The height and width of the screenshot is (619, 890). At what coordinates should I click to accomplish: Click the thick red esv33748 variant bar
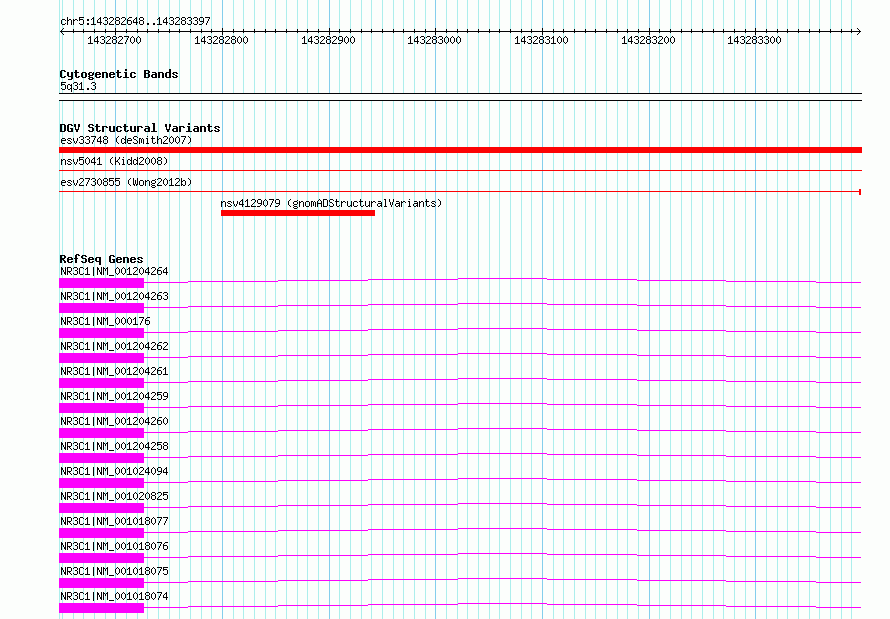(460, 150)
